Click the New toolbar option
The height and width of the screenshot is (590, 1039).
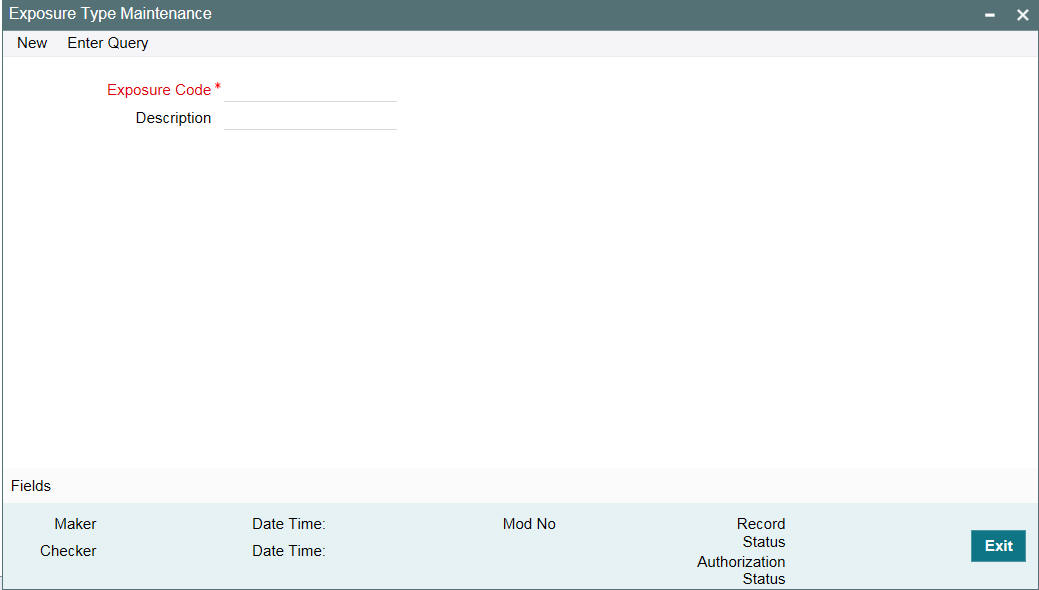pos(32,43)
